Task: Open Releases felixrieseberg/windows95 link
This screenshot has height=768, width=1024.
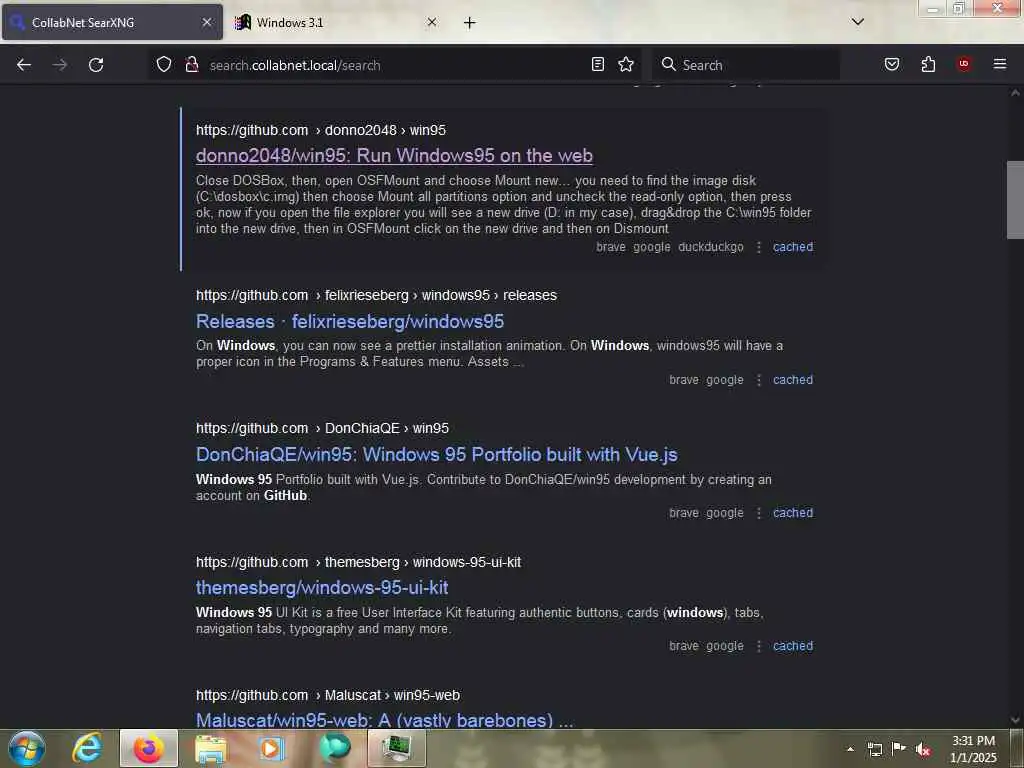Action: click(350, 321)
